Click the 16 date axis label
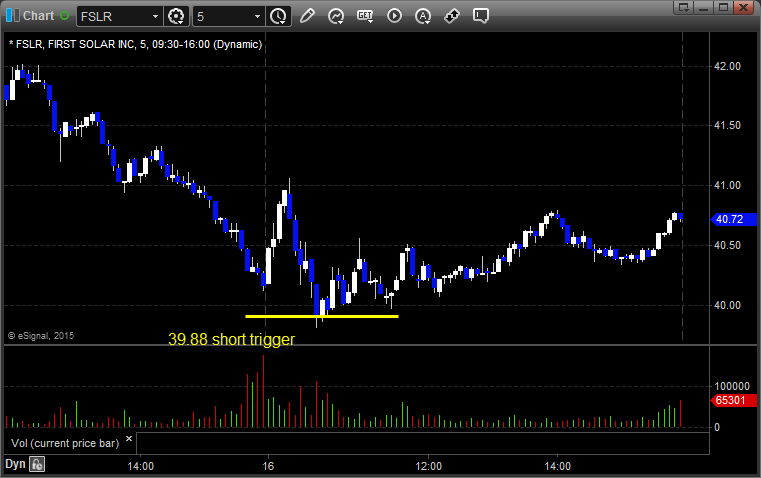The image size is (761, 478). coord(268,466)
